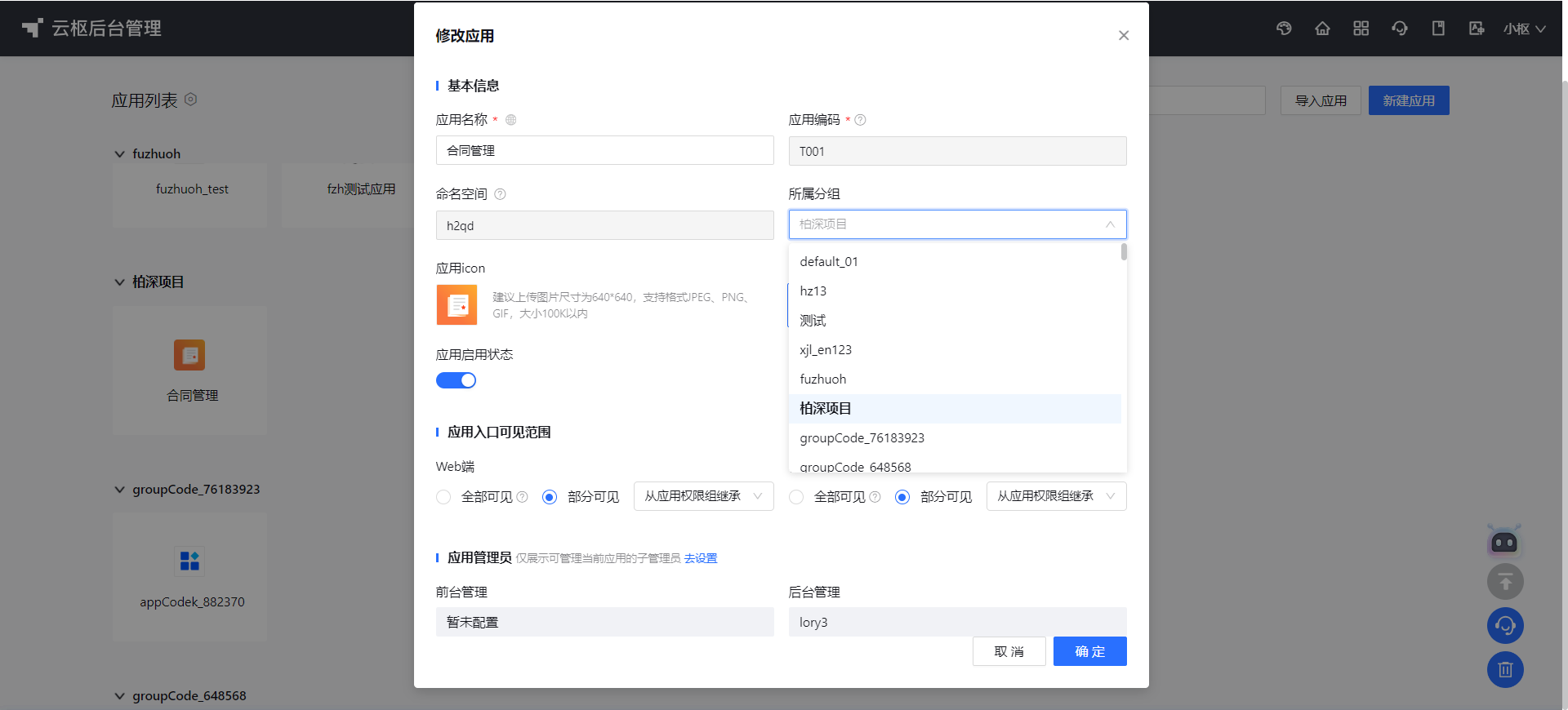Choose groupCode_648568 option in dropdown list
Viewport: 1568px width, 710px height.
click(x=955, y=464)
